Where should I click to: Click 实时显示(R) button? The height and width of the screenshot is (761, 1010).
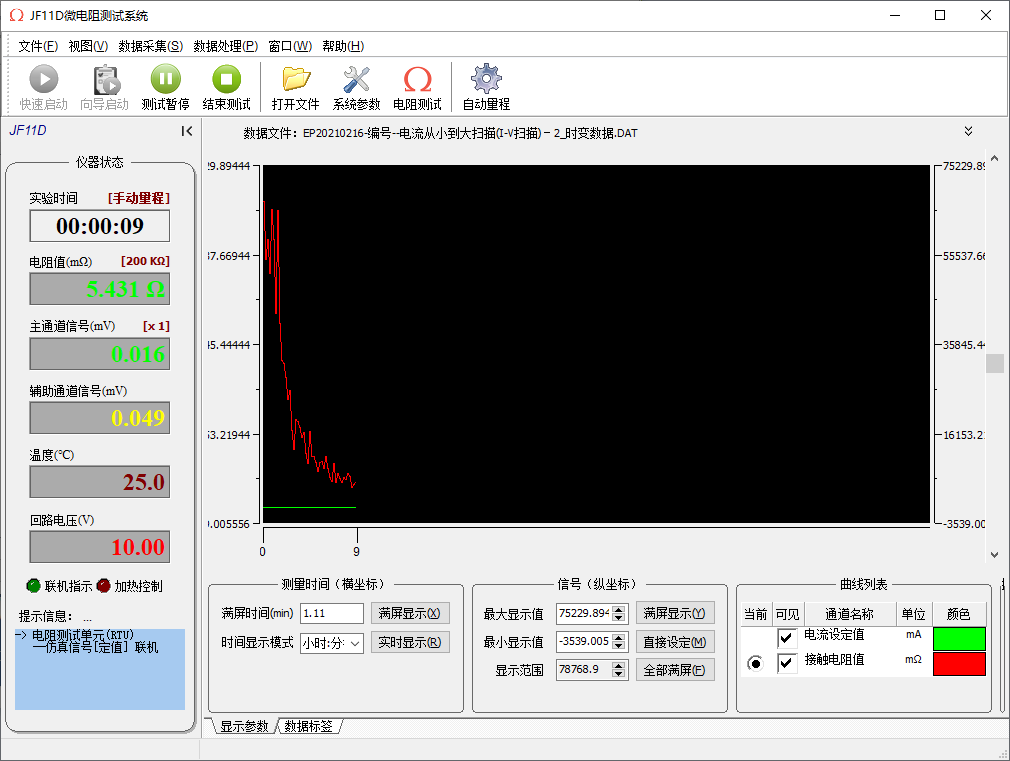[x=410, y=642]
